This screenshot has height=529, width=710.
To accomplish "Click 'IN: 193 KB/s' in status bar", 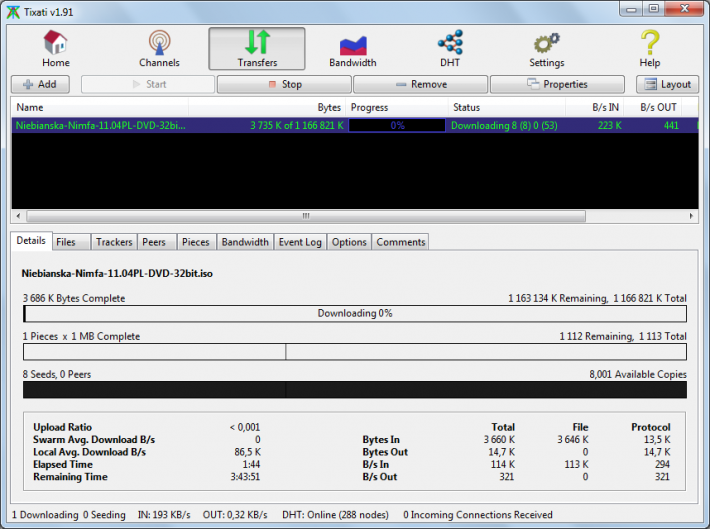I will (164, 515).
